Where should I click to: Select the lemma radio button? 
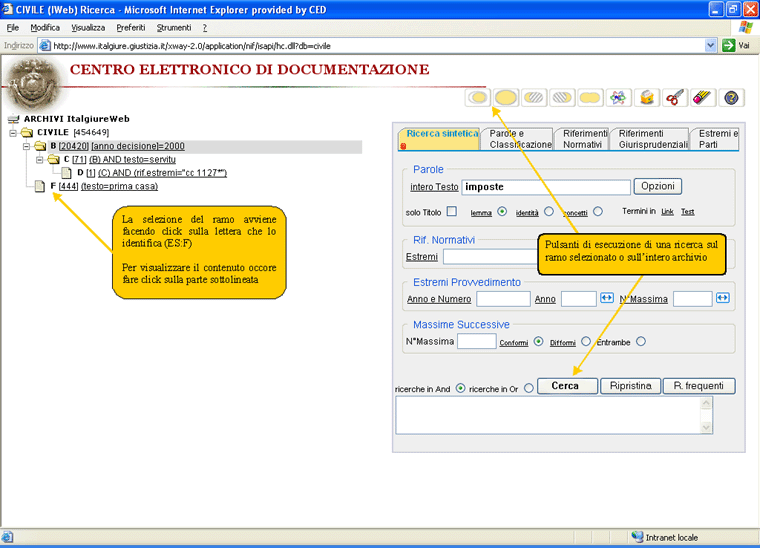502,211
